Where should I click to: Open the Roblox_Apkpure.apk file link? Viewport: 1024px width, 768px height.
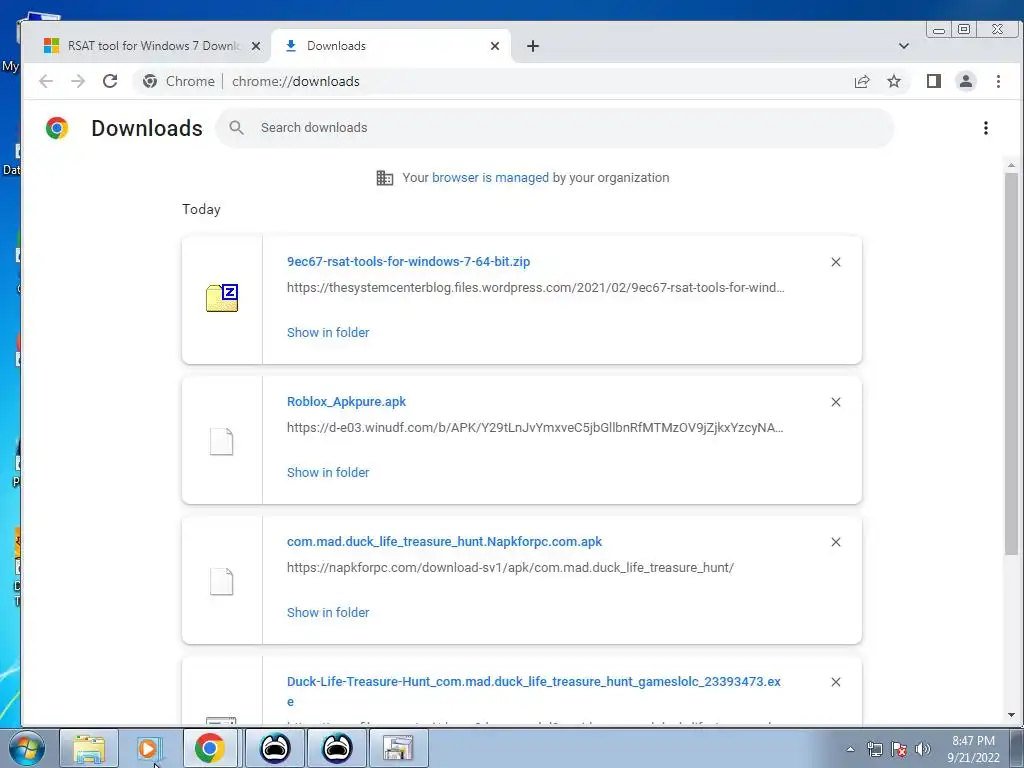[346, 402]
